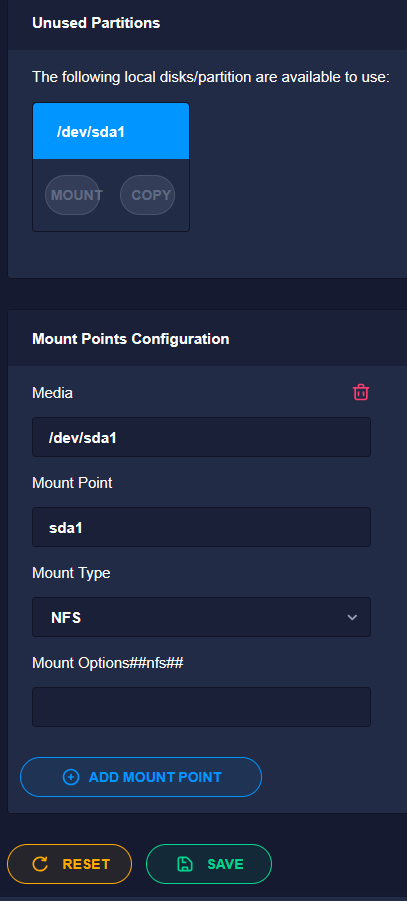The image size is (407, 901).
Task: Click the Unused Partitions panel heading
Action: pyautogui.click(x=96, y=23)
